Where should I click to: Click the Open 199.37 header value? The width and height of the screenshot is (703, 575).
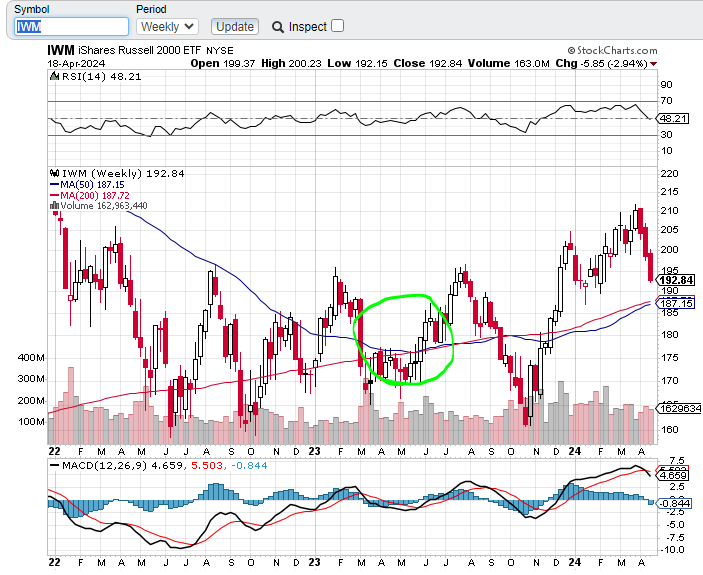tap(223, 64)
